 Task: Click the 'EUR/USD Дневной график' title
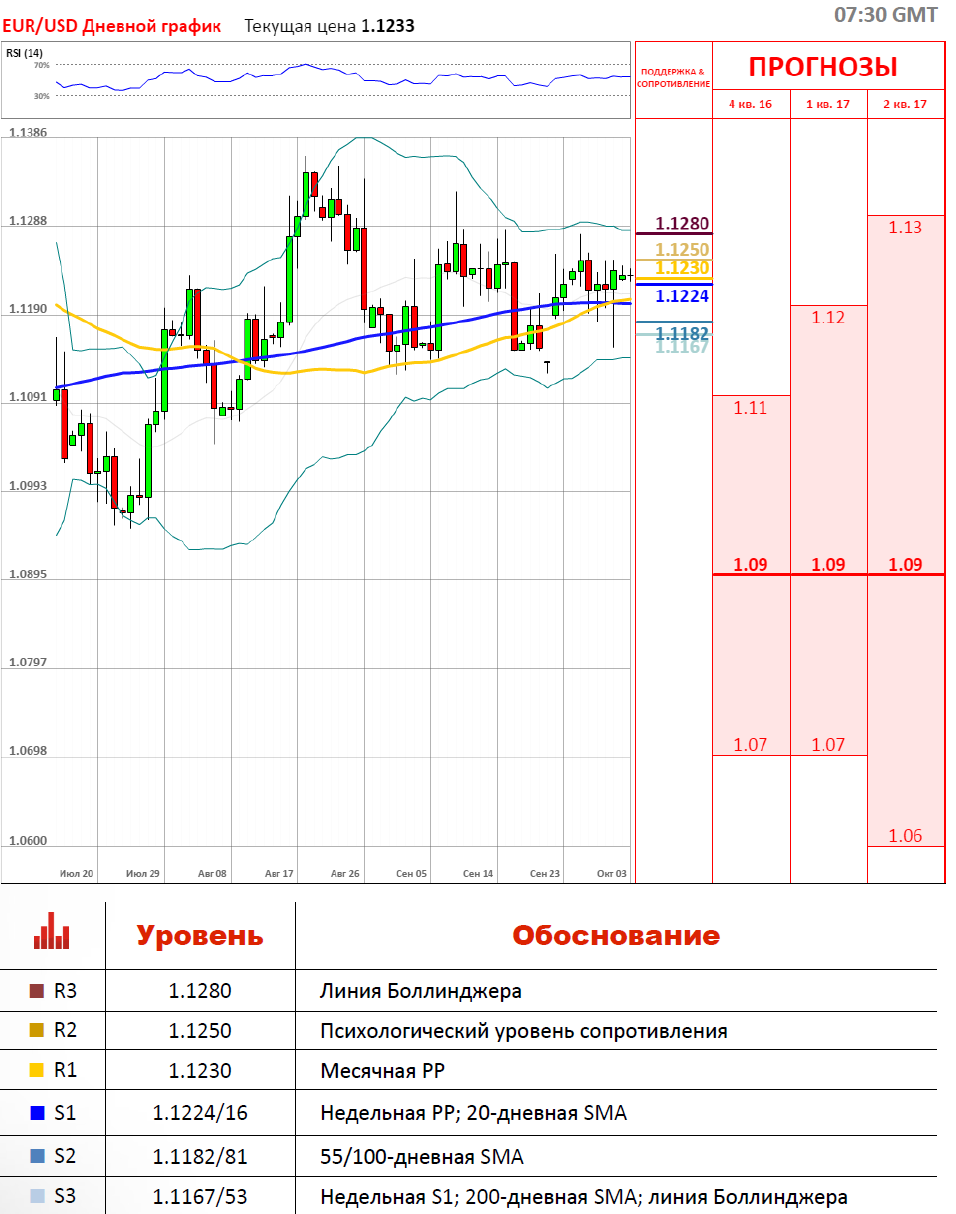(x=112, y=26)
